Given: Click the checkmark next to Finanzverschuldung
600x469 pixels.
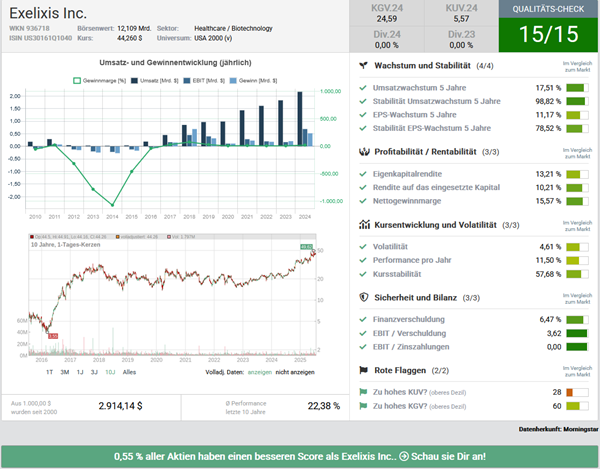Looking at the screenshot, I should coord(363,319).
